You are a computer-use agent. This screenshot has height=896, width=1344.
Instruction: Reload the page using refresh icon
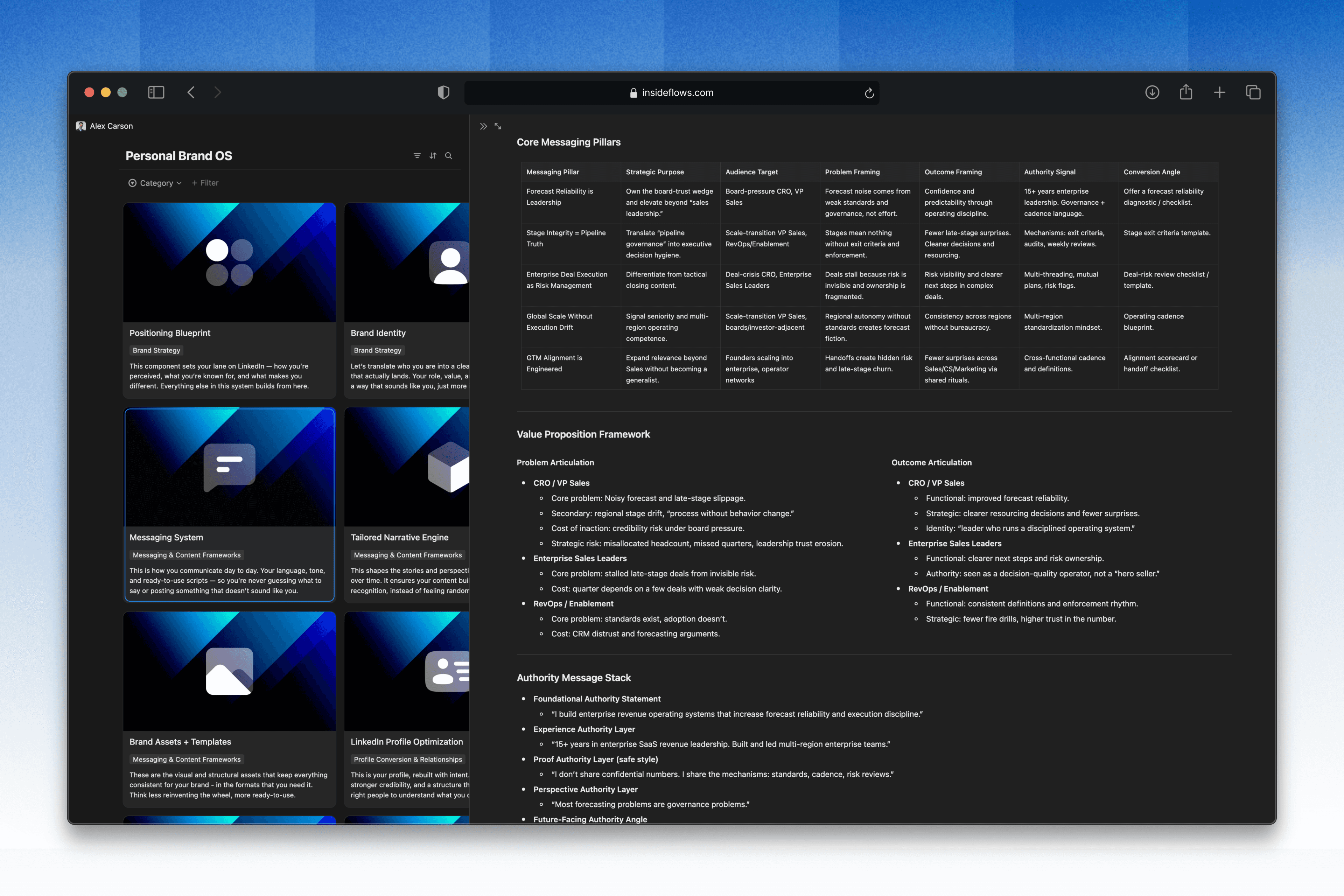pyautogui.click(x=869, y=93)
